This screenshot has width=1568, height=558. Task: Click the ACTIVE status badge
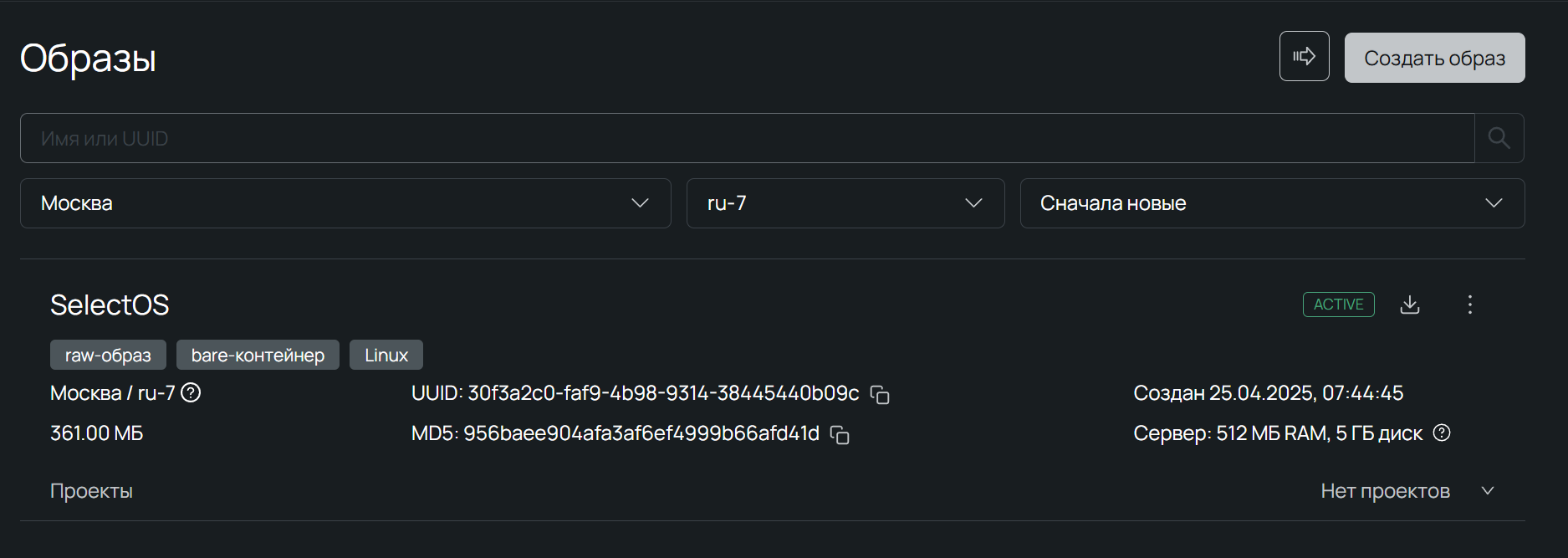tap(1338, 305)
